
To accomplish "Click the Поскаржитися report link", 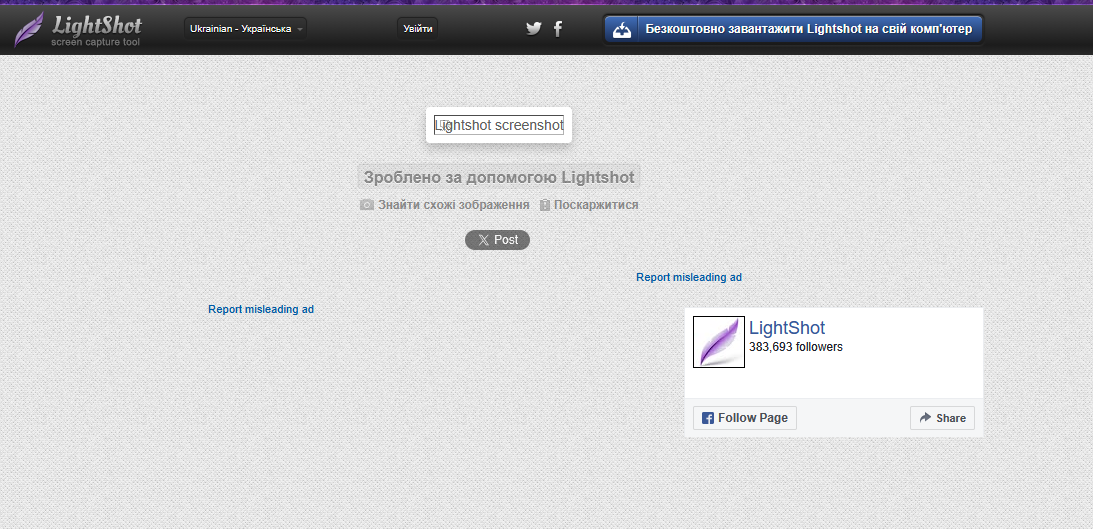I will point(589,205).
